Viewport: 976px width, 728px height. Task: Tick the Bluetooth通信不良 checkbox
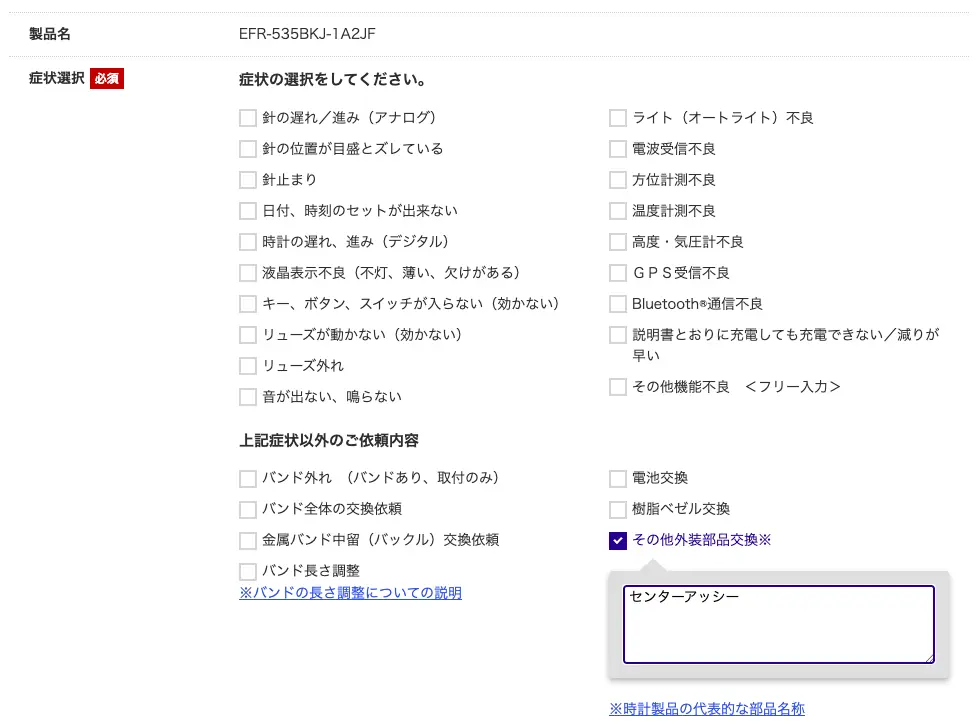point(618,304)
